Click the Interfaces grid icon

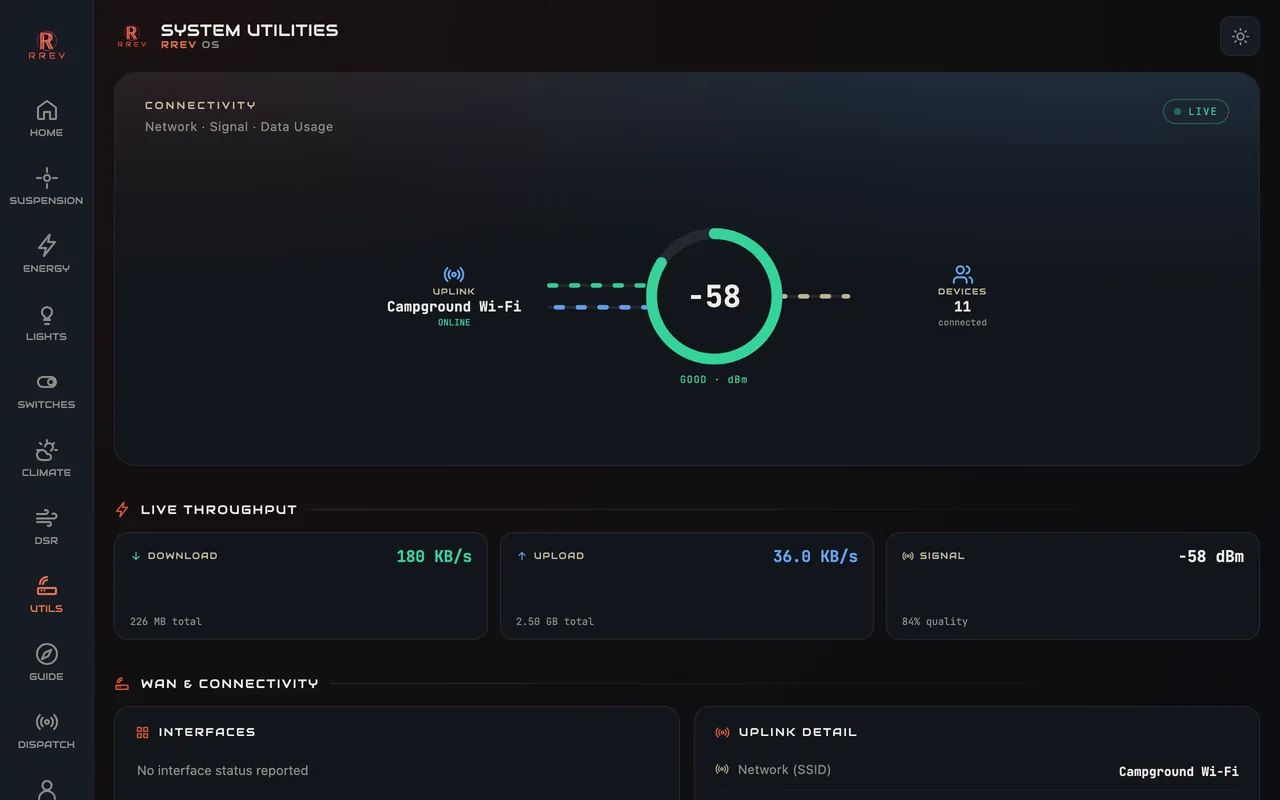tap(143, 732)
